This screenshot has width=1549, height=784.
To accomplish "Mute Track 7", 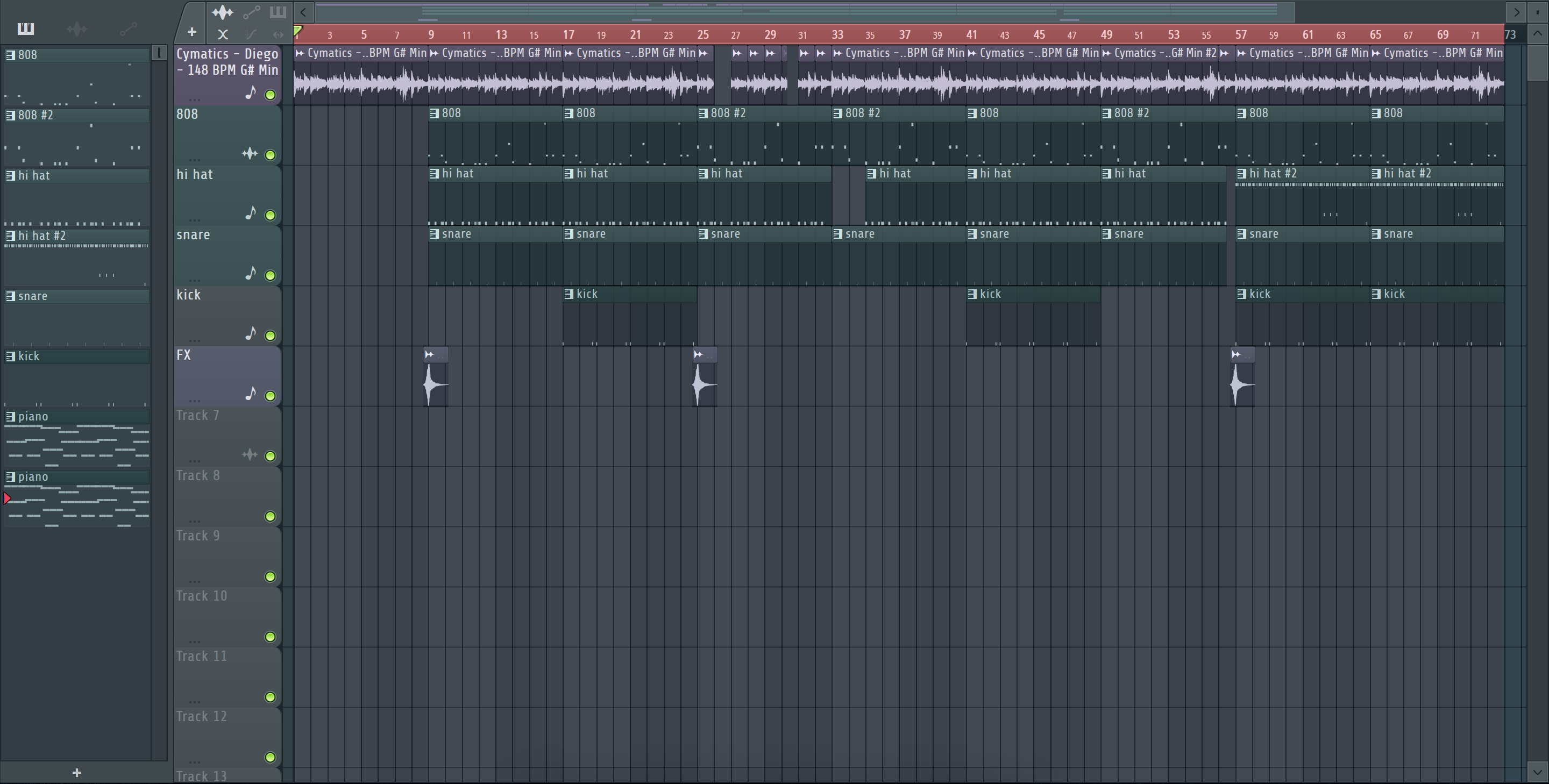I will click(270, 457).
